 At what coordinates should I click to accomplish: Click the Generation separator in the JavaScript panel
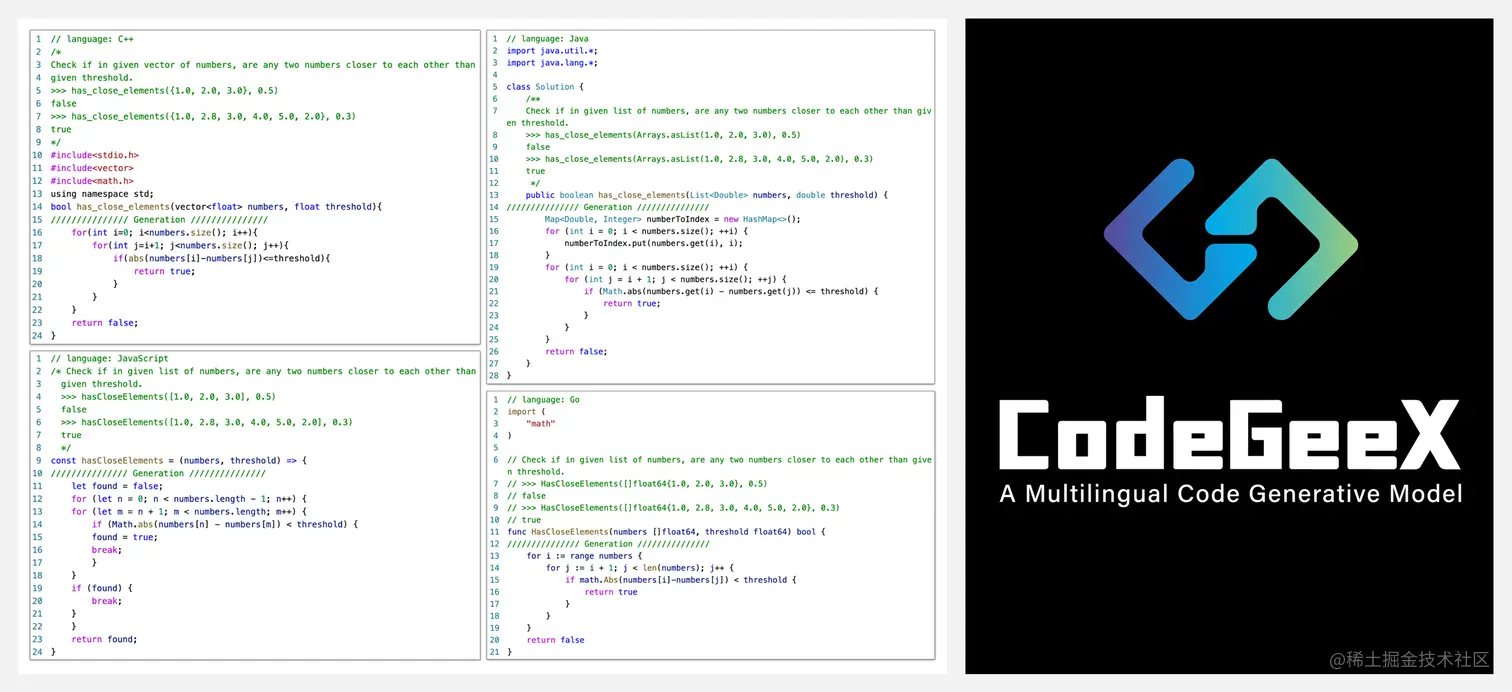point(158,473)
